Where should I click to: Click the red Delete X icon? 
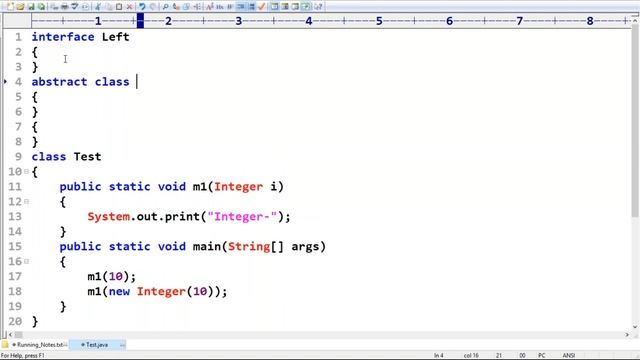(x=129, y=7)
